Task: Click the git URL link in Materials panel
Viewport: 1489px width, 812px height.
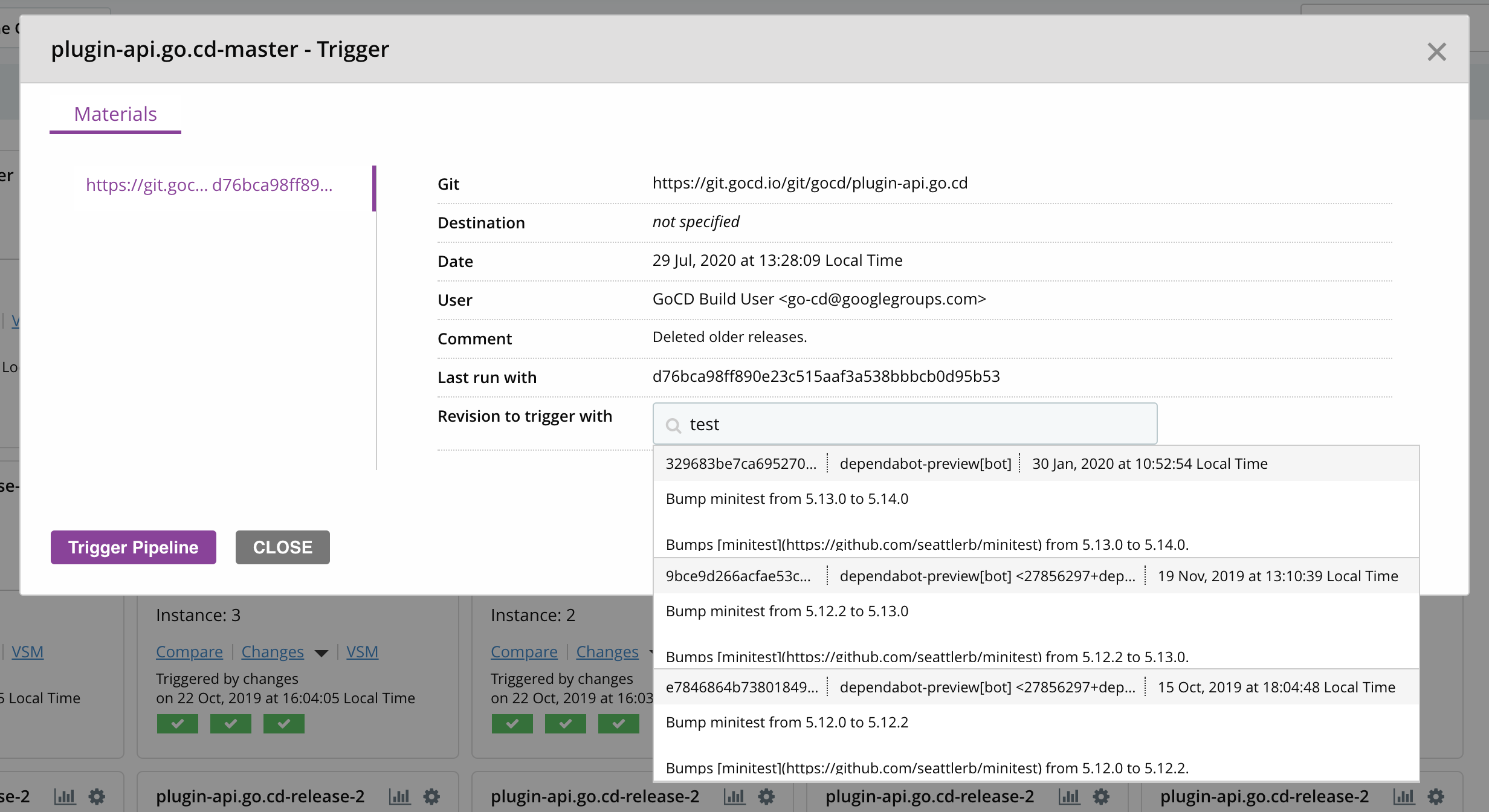Action: click(208, 184)
